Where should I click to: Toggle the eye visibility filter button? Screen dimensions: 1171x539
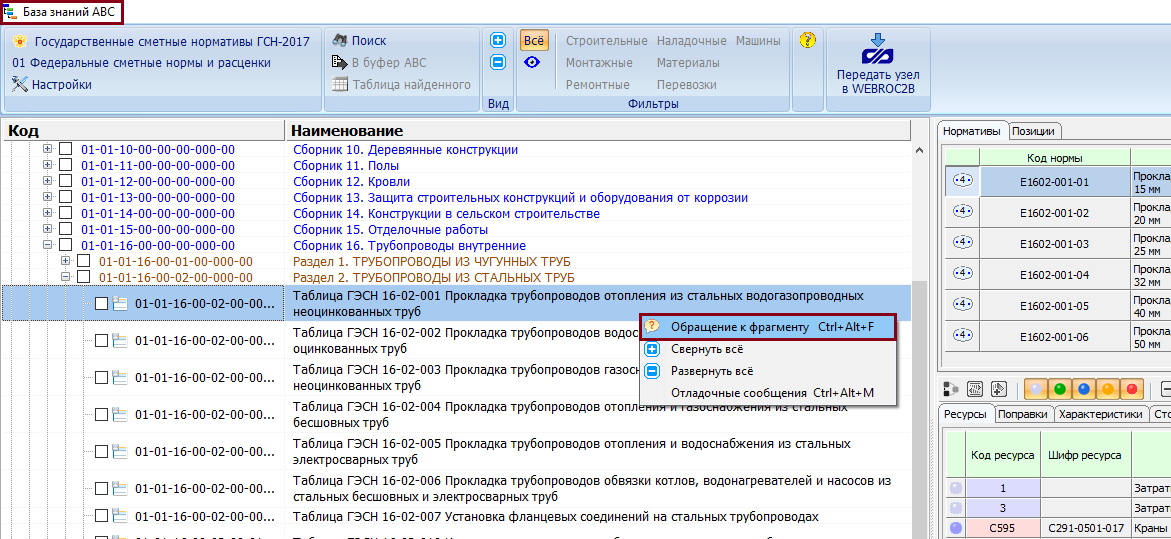(532, 63)
